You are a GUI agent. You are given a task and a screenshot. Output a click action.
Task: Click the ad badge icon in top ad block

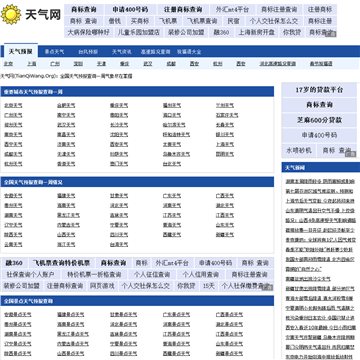[331, 34]
